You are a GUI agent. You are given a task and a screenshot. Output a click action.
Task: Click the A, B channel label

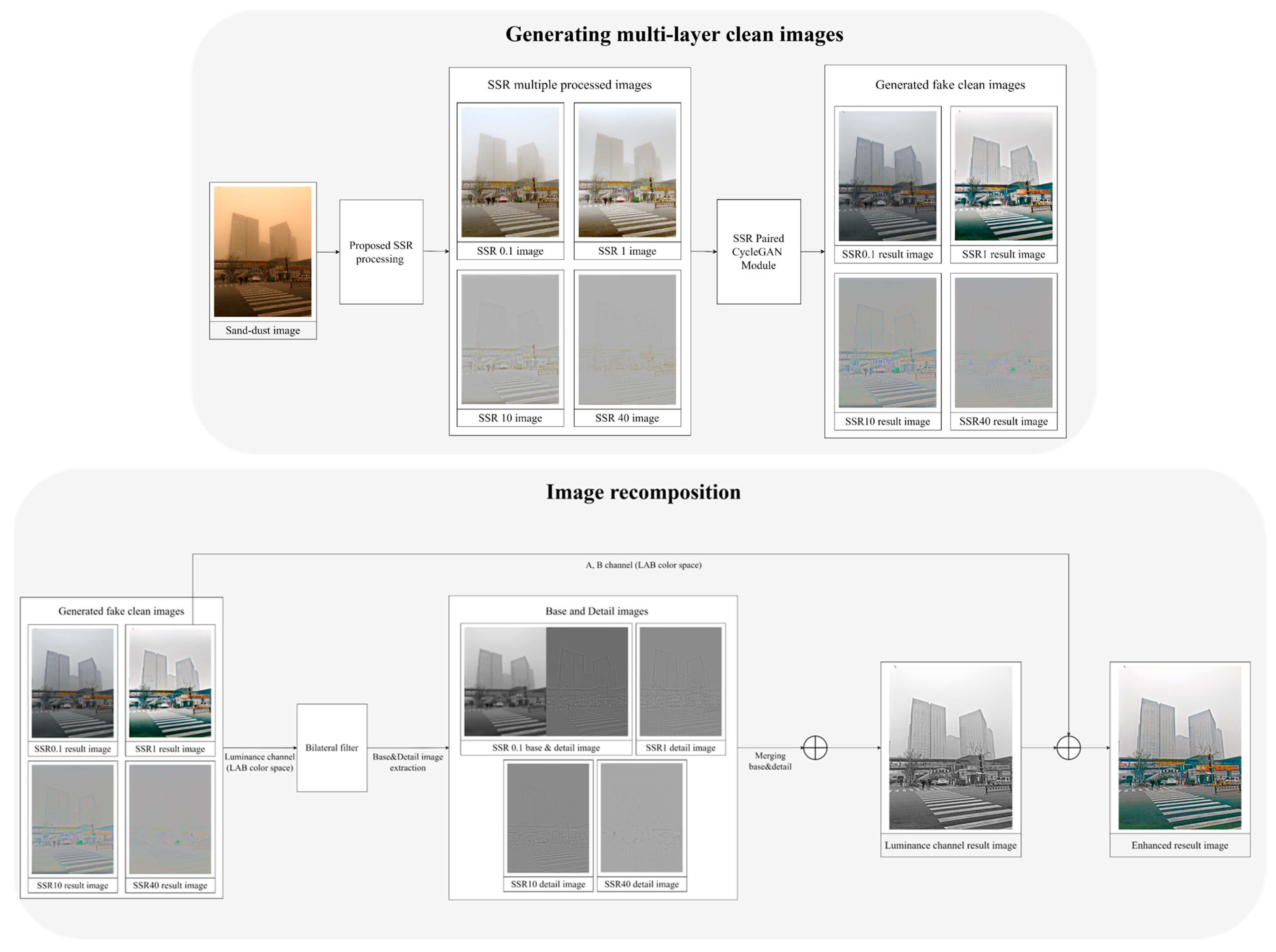pos(643,565)
